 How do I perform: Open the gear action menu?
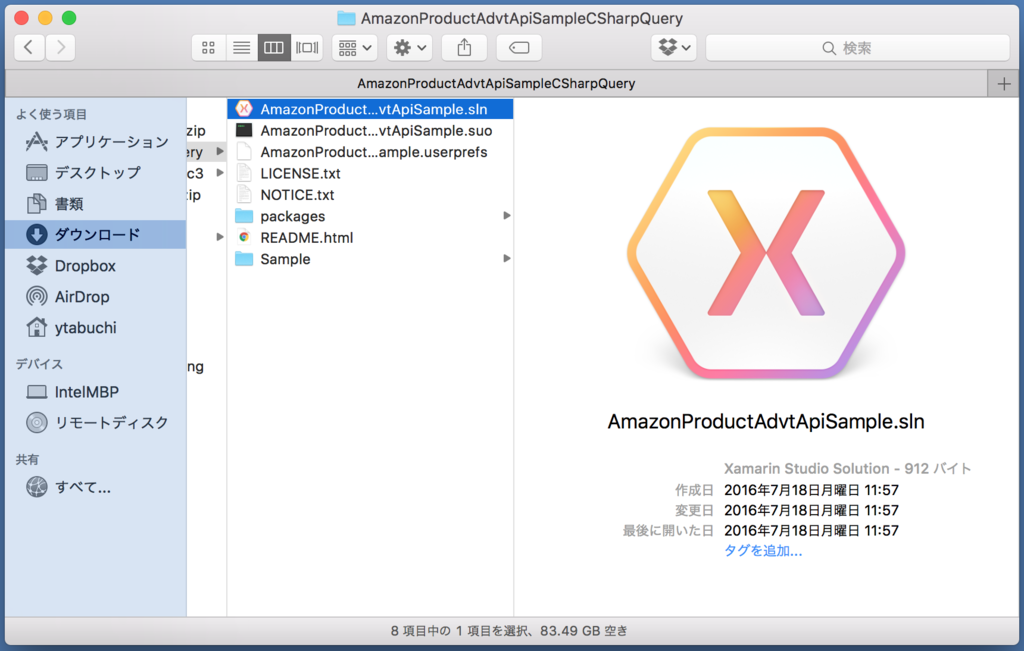click(x=409, y=48)
